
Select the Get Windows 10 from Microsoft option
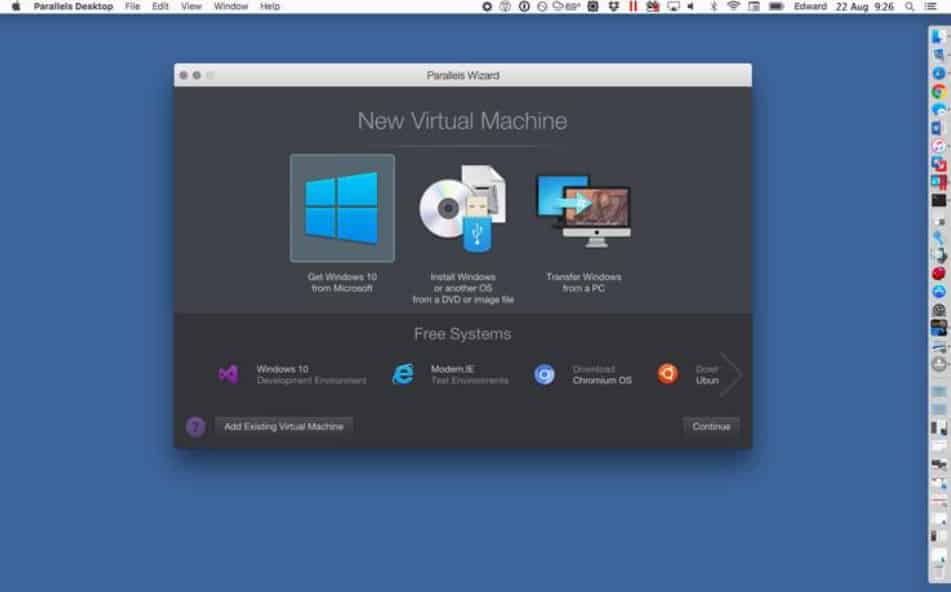342,208
